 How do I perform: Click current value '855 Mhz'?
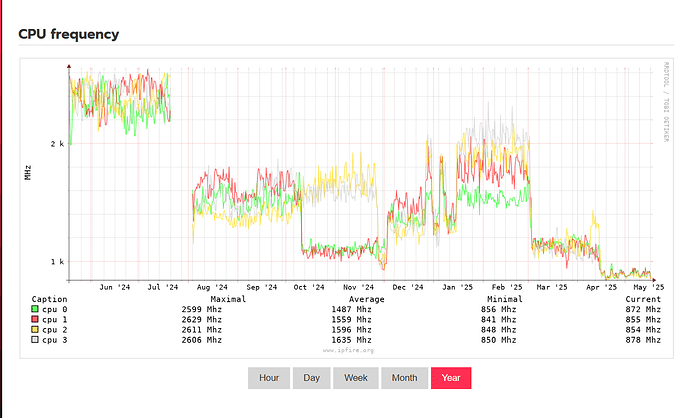coord(643,319)
